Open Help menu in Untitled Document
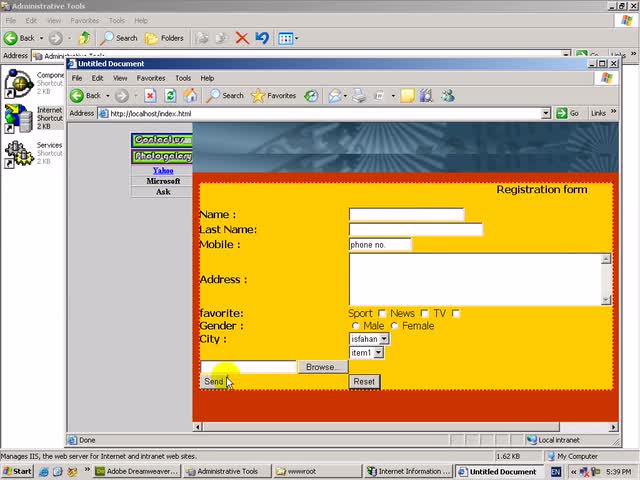640x480 pixels. pyautogui.click(x=207, y=78)
